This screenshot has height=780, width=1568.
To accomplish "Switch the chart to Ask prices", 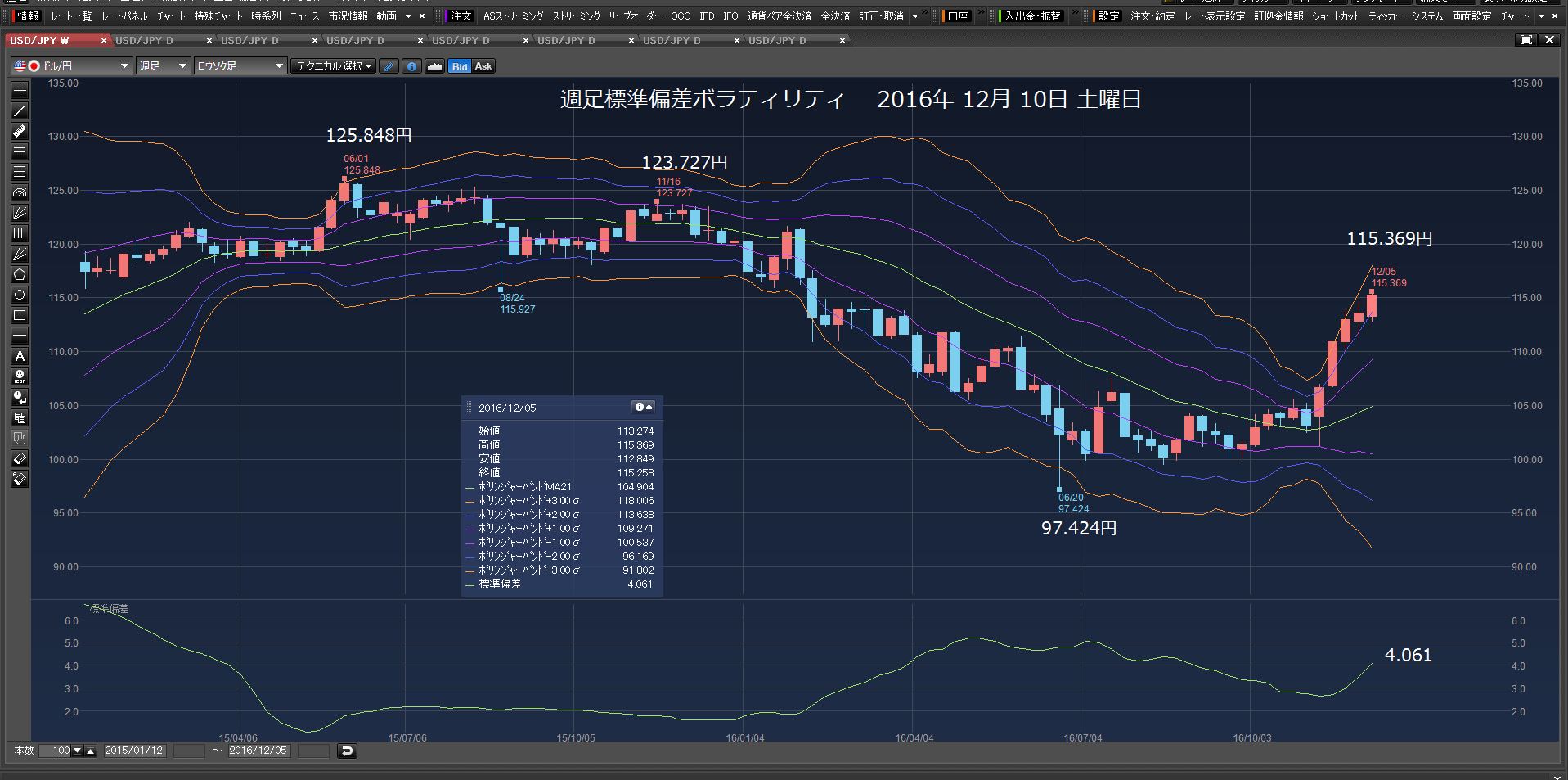I will click(483, 66).
